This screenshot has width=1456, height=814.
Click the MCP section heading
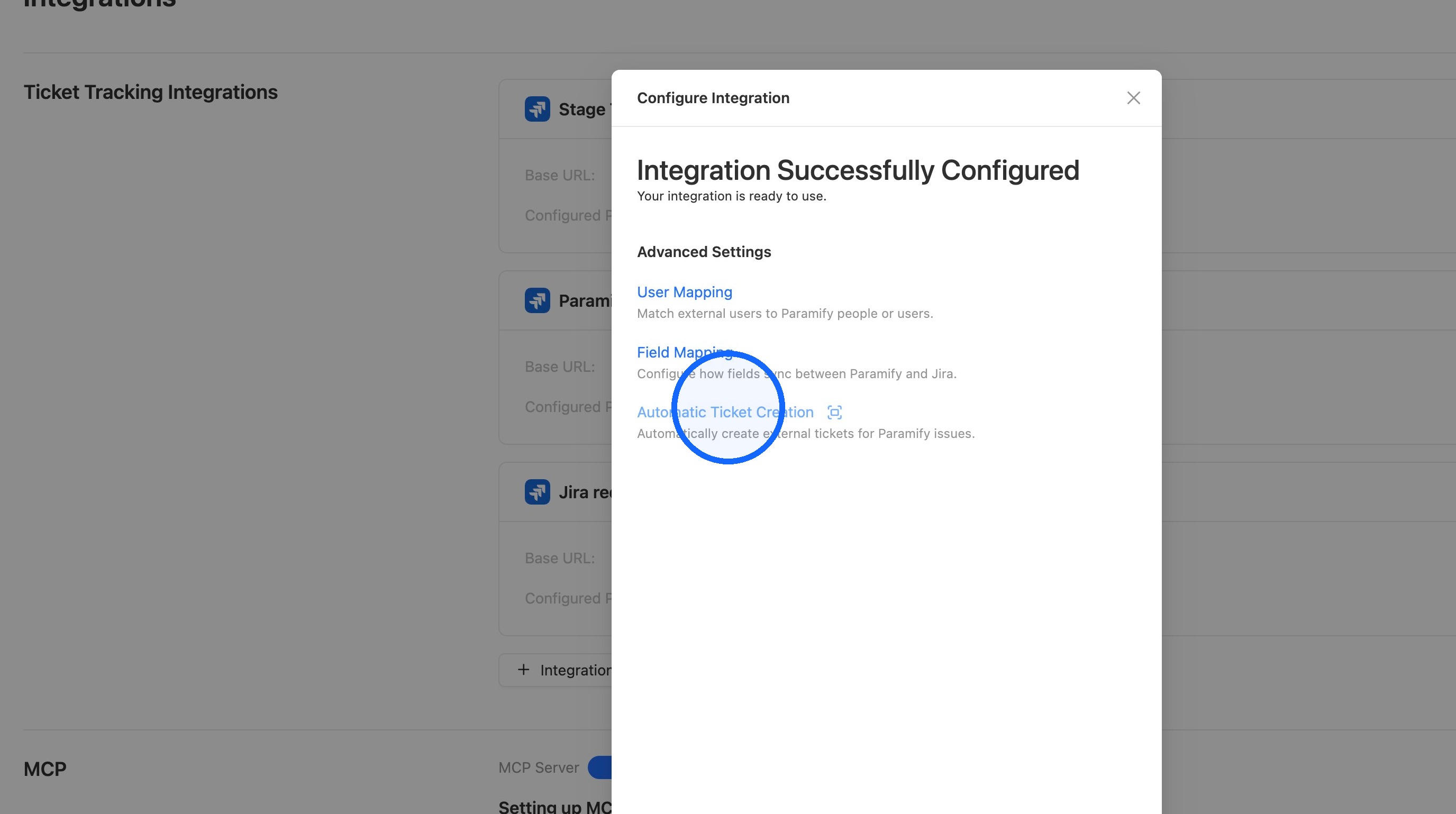pos(45,769)
